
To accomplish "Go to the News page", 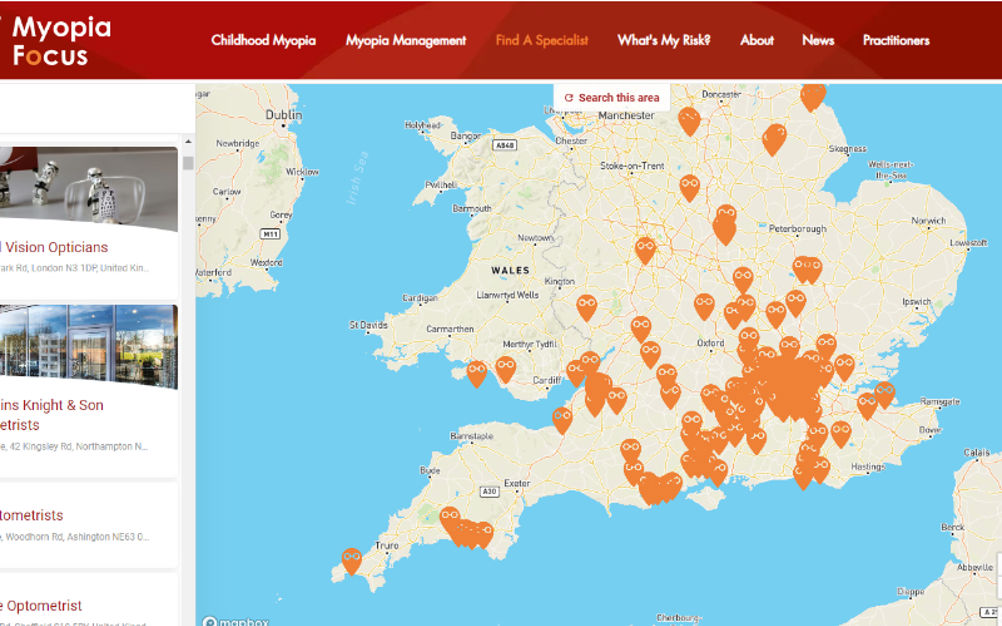I will point(818,40).
